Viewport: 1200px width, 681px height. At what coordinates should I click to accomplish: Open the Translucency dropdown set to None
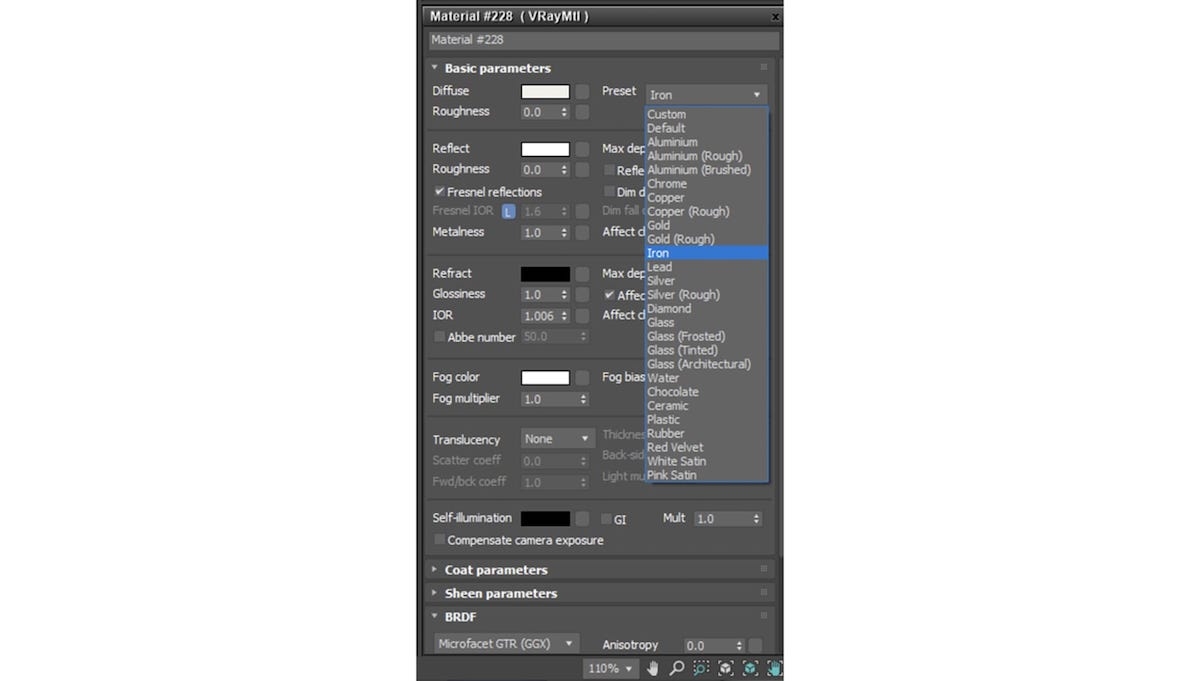(557, 439)
